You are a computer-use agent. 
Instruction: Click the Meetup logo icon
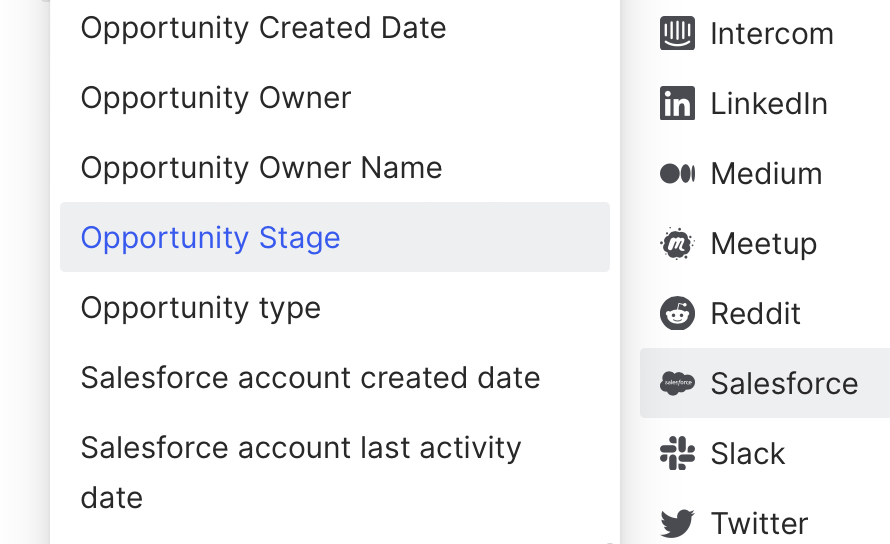[677, 244]
